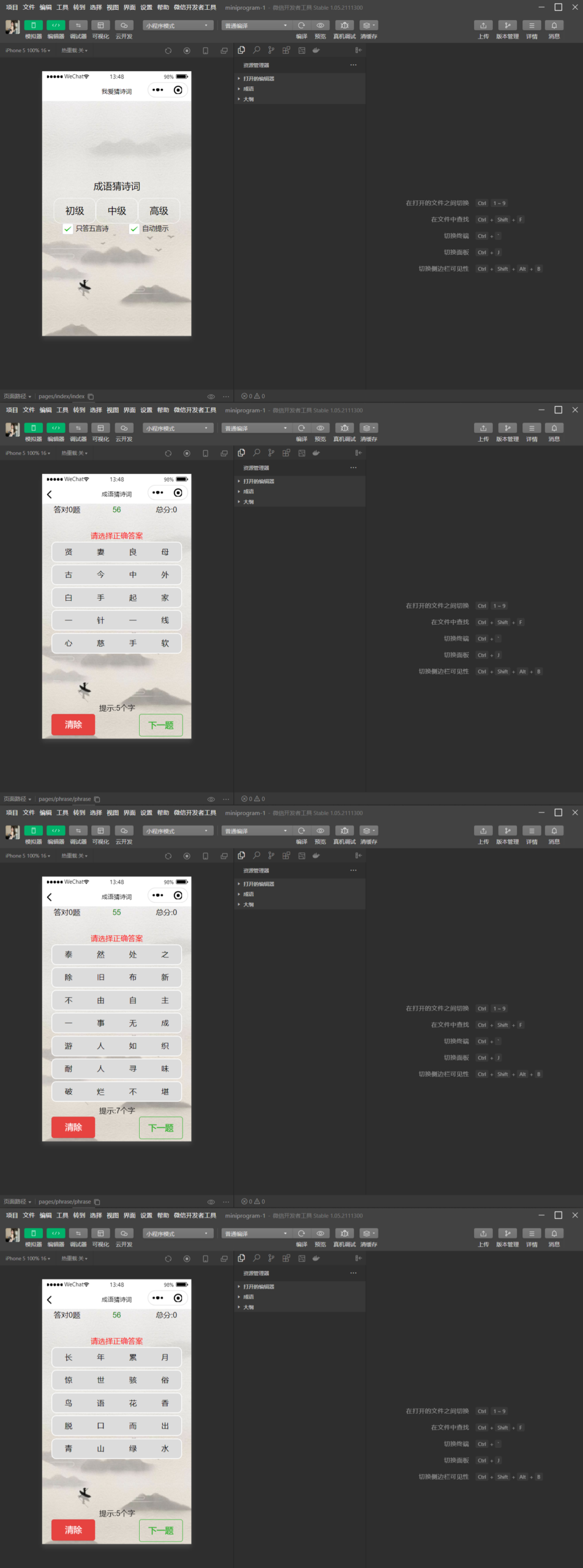The height and width of the screenshot is (1568, 583).
Task: Select the 鸟语花香 answer row
Action: [116, 1403]
